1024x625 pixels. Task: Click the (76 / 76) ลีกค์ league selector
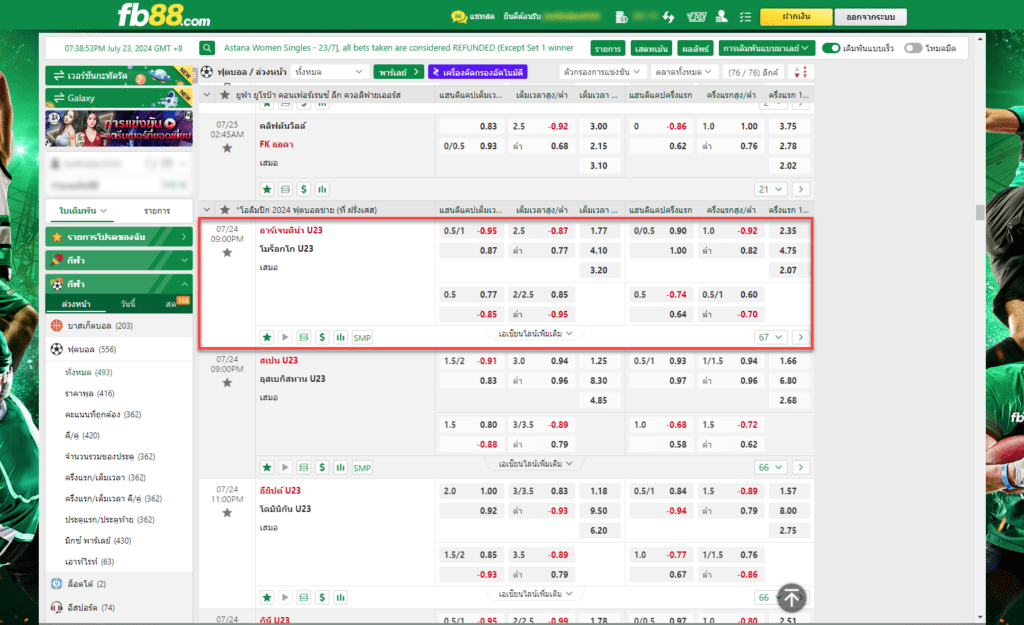753,72
